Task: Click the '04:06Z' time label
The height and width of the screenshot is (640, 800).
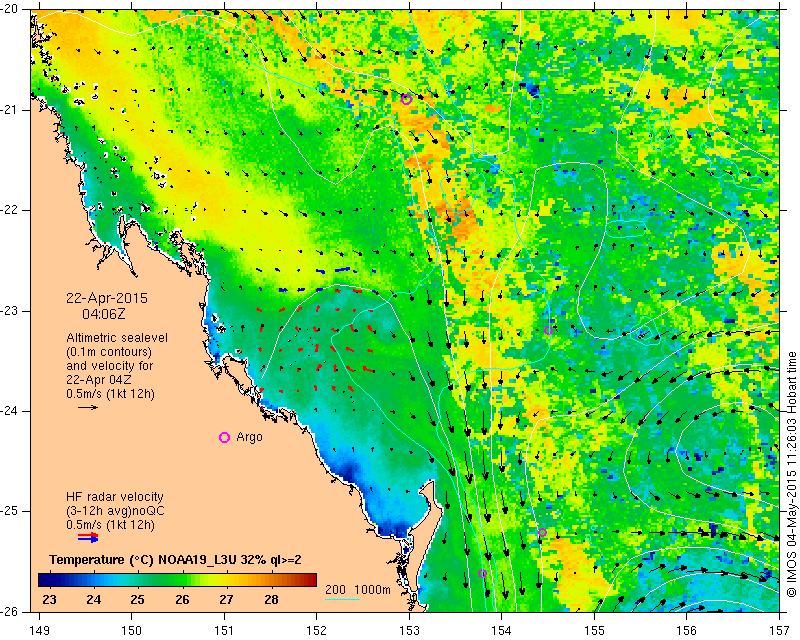Action: tap(104, 314)
